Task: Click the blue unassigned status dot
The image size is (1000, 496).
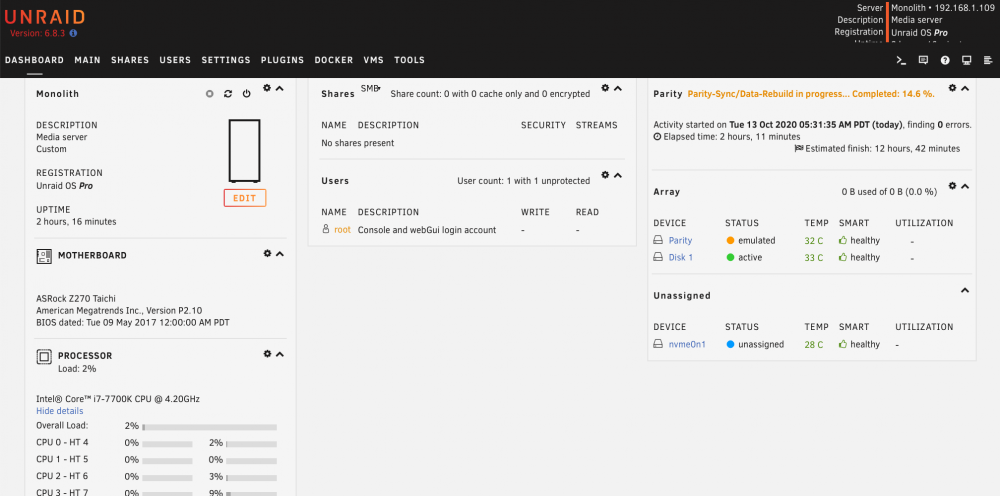Action: pos(730,344)
